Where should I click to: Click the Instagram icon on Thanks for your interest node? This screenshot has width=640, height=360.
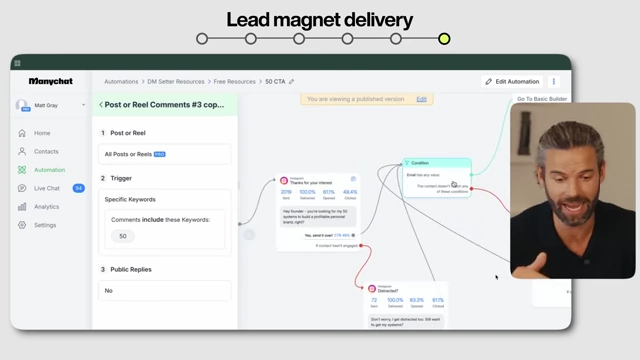284,180
